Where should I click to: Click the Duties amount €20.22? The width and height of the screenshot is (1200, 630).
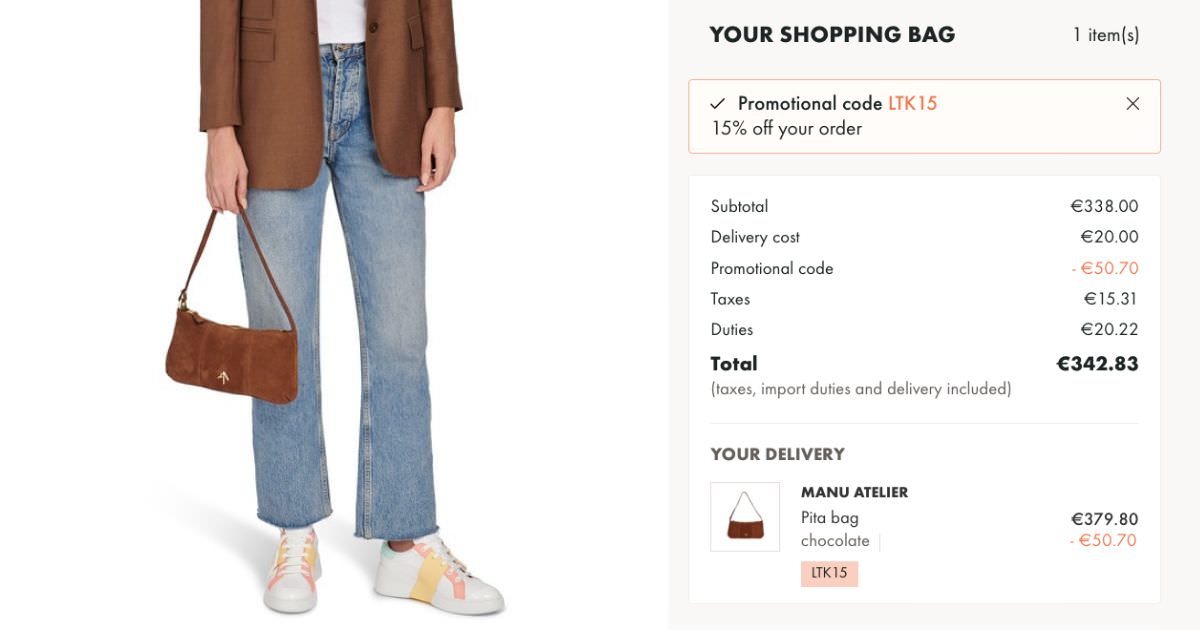point(1109,330)
